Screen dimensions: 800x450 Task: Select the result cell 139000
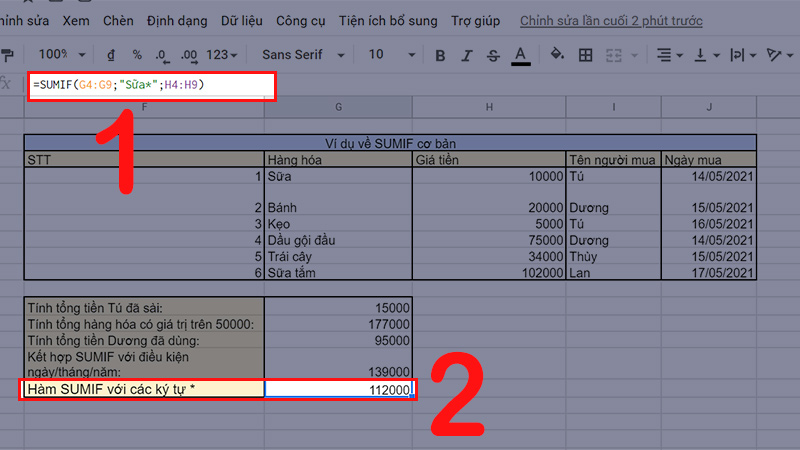click(338, 364)
